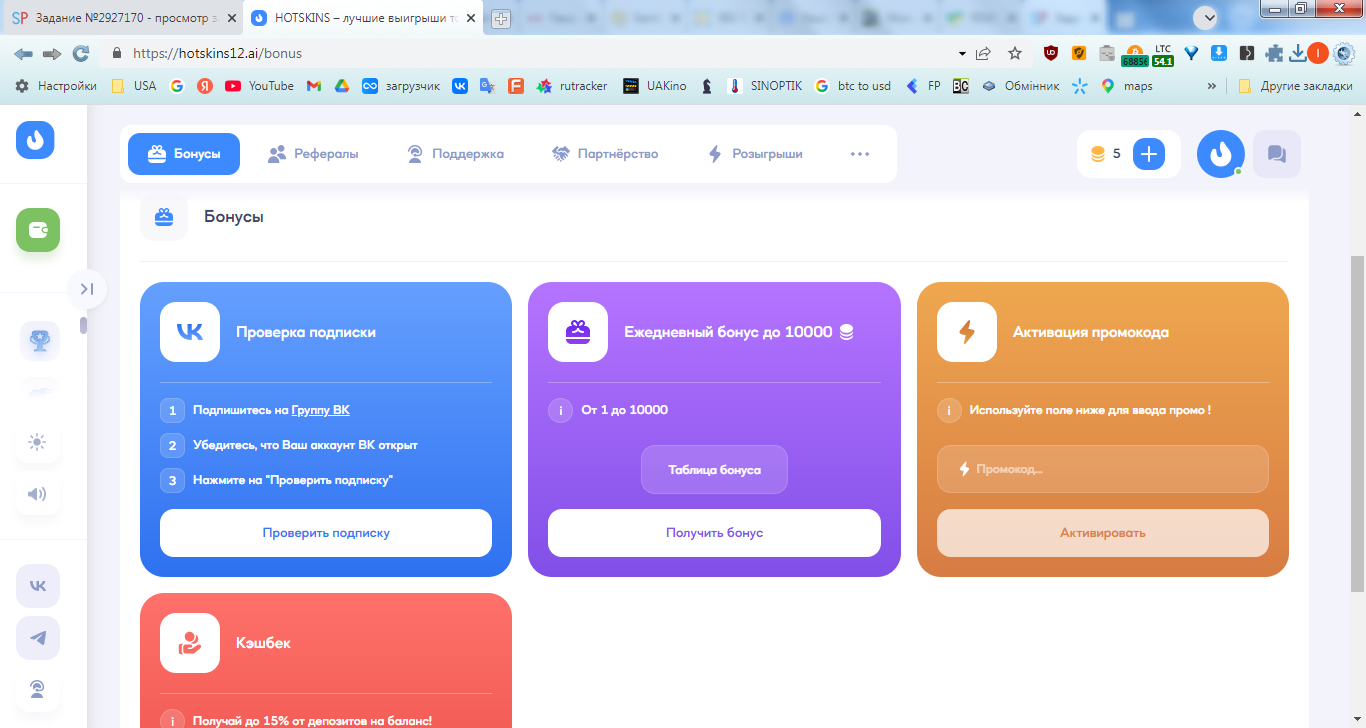1366x728 pixels.
Task: Expand the left sidebar with arrow button
Action: 87,289
